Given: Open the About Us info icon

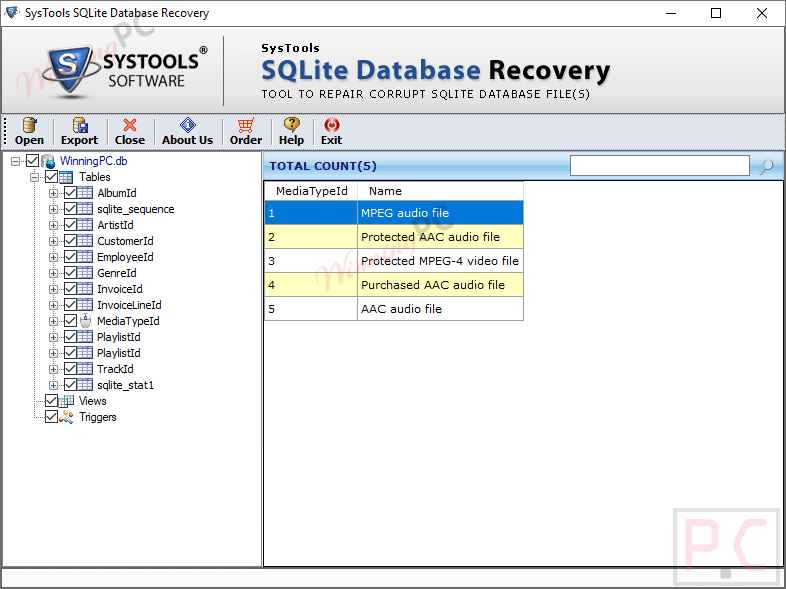Looking at the screenshot, I should tap(187, 126).
